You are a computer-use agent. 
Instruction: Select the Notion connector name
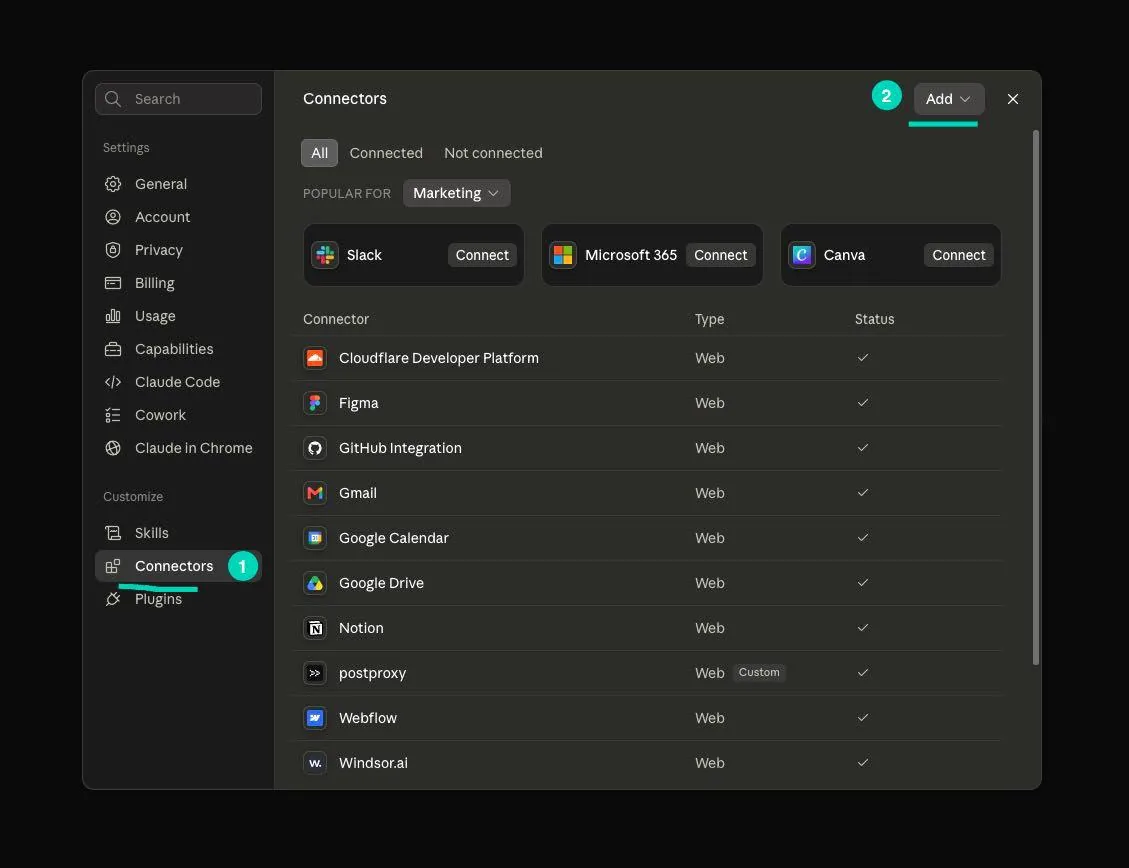click(x=361, y=628)
